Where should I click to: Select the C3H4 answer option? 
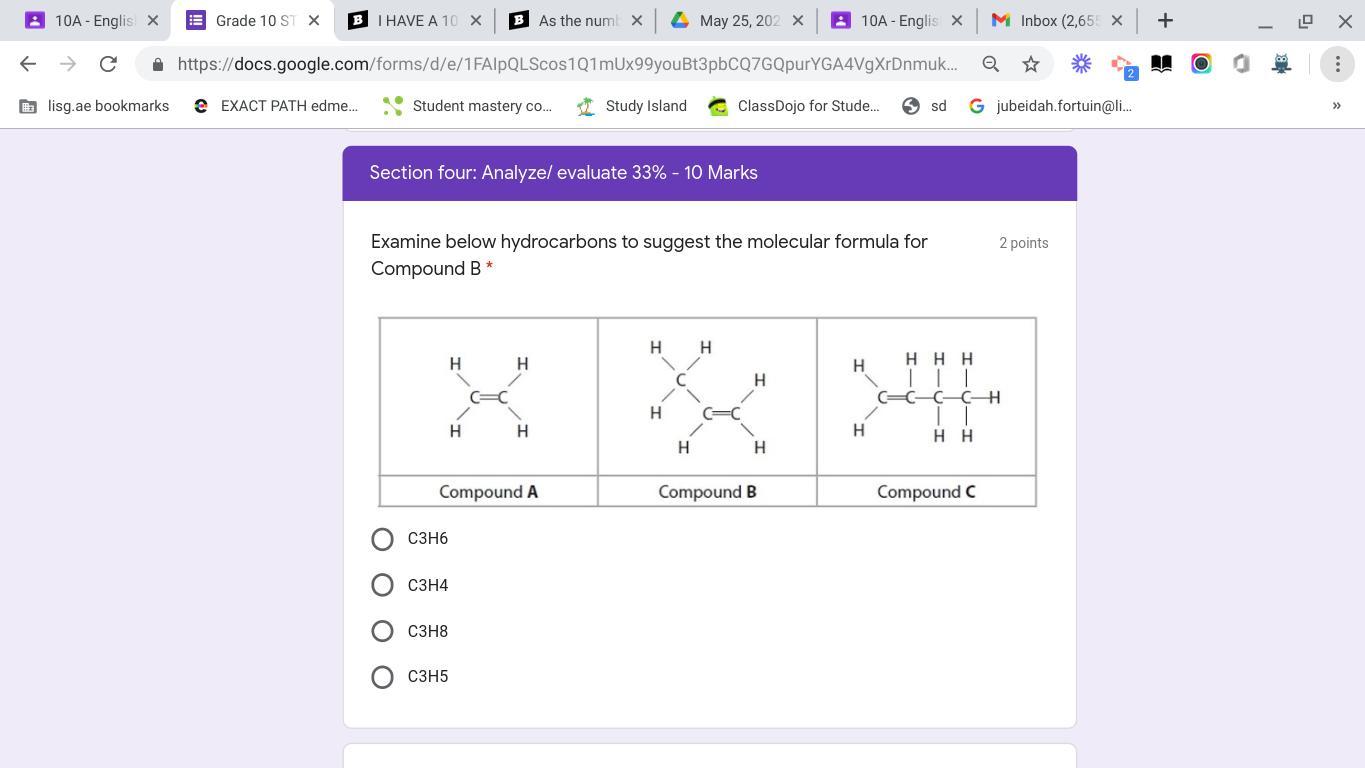coord(382,585)
